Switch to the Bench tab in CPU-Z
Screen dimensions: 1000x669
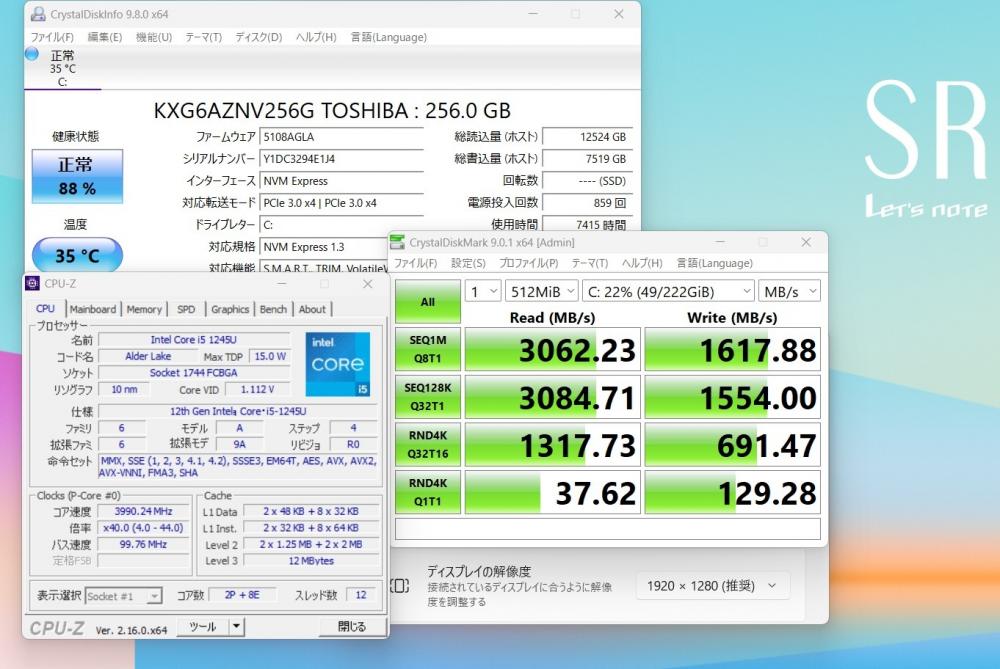pos(273,309)
